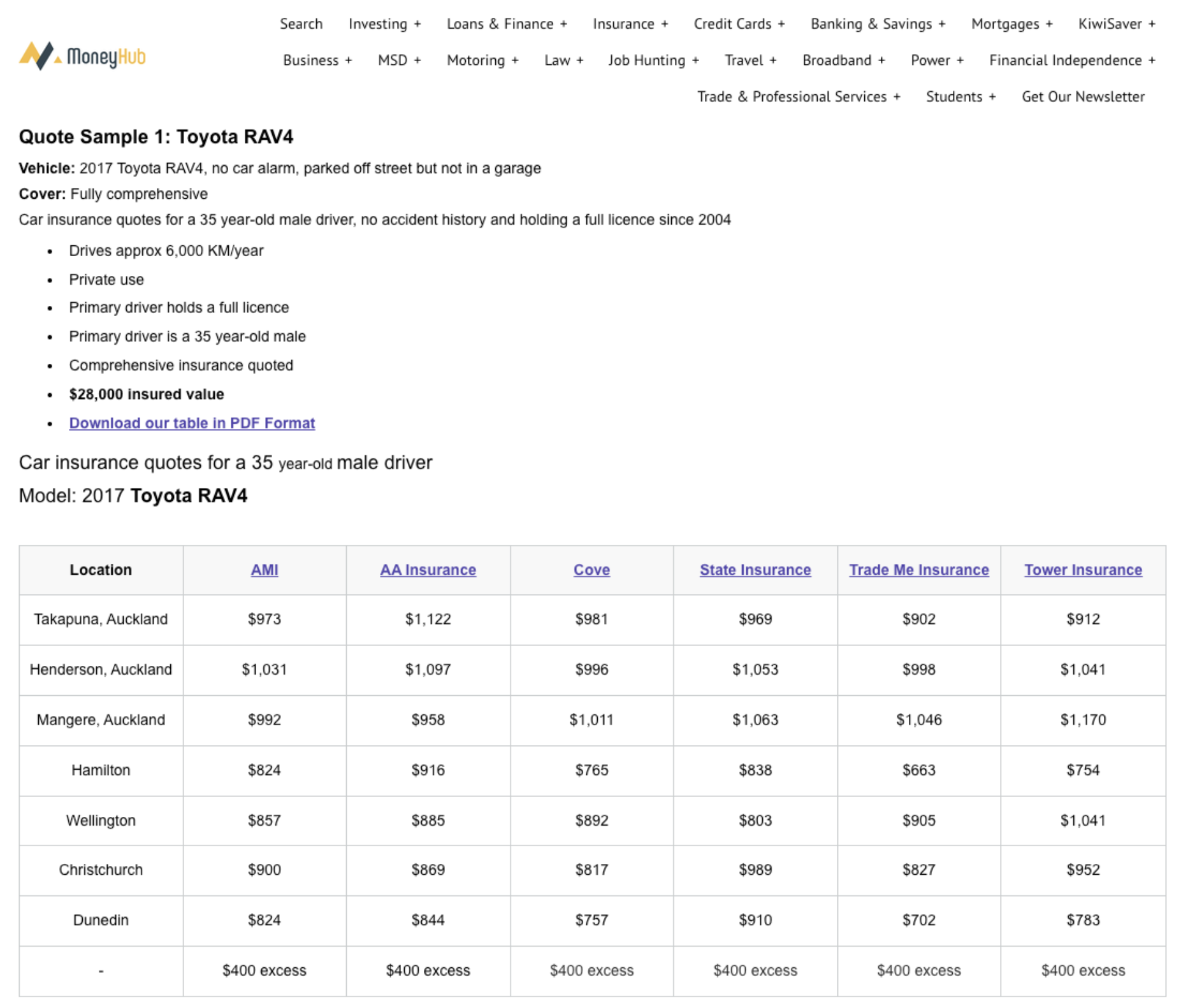Expand the Students menu
The image size is (1188, 1008).
960,96
